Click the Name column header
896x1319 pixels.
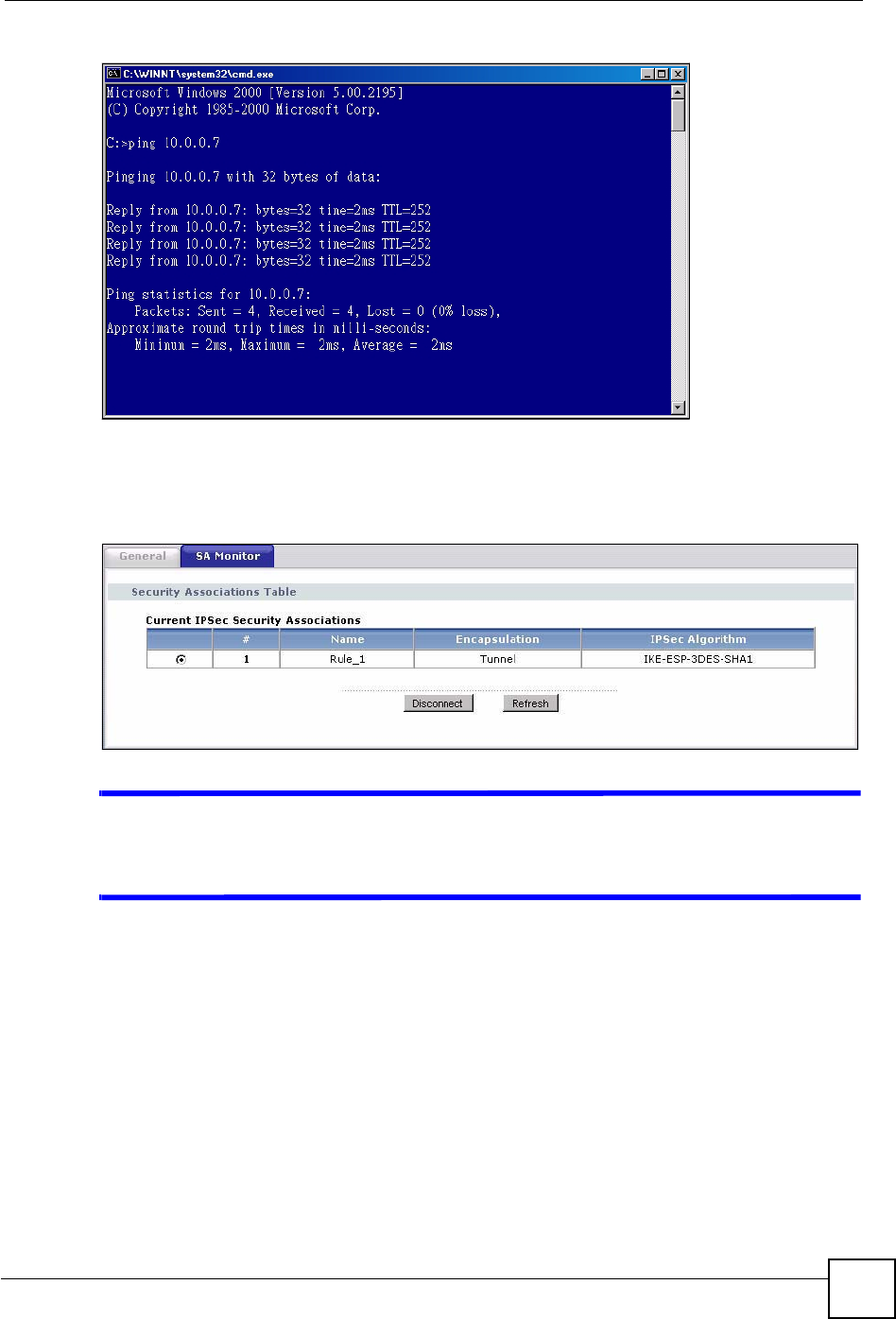click(x=347, y=639)
